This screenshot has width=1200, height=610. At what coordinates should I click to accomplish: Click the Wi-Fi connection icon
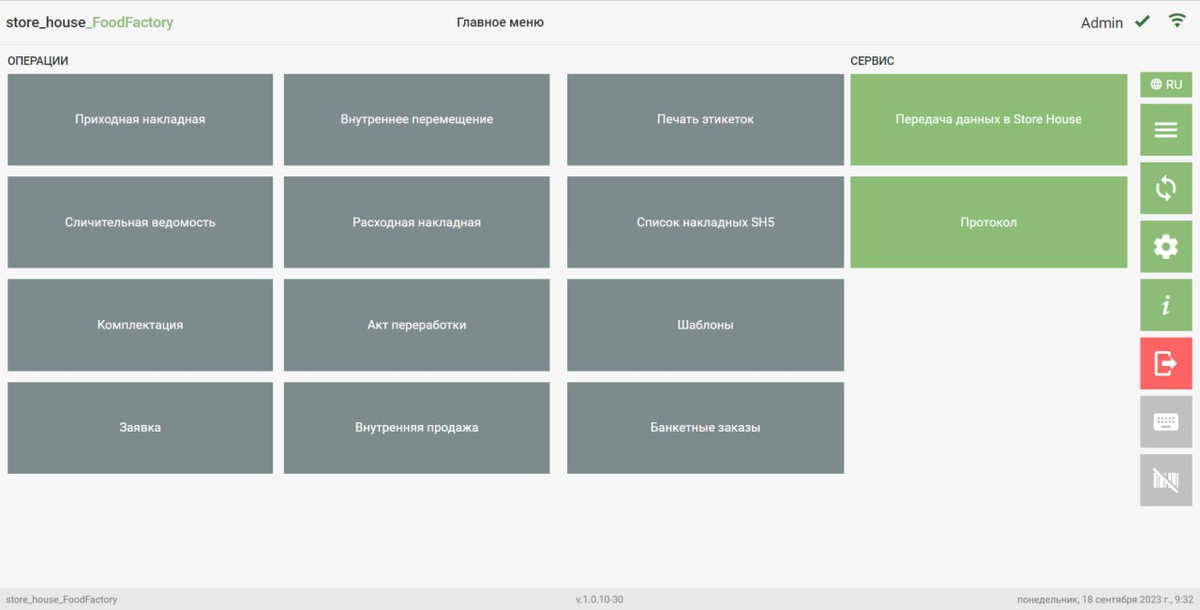(x=1177, y=21)
